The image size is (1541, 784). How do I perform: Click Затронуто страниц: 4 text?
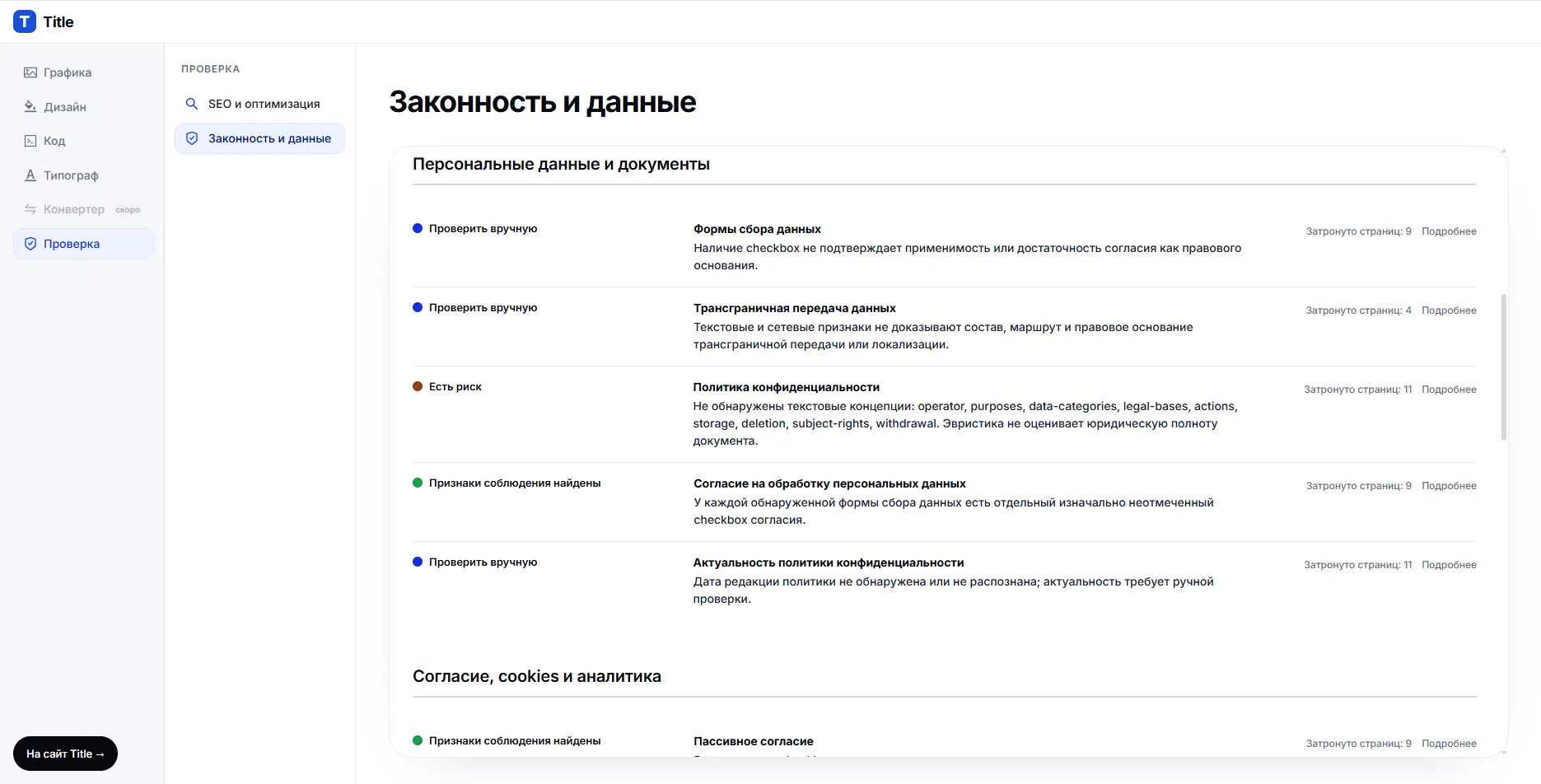pos(1358,310)
